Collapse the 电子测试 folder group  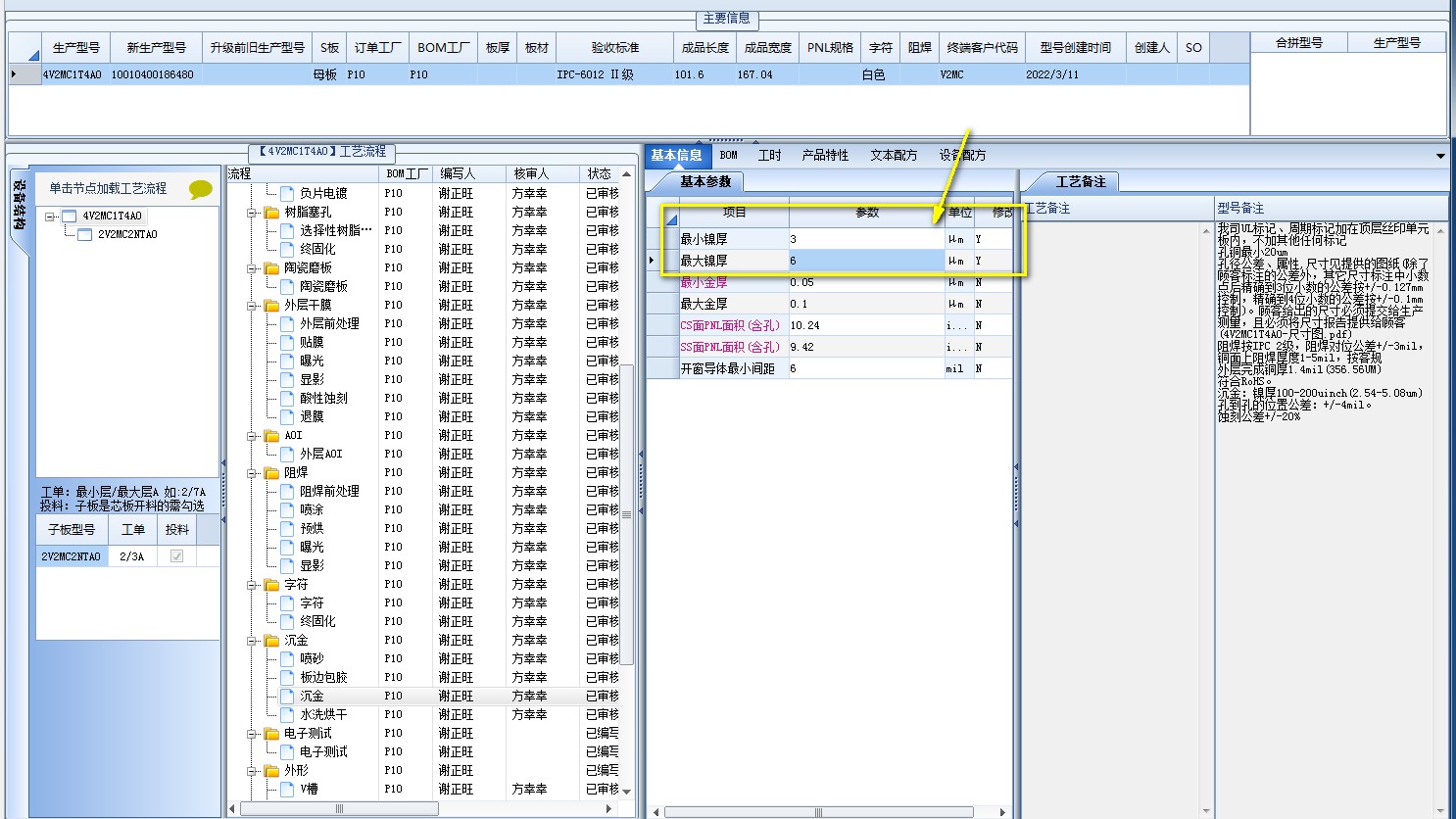pos(253,733)
